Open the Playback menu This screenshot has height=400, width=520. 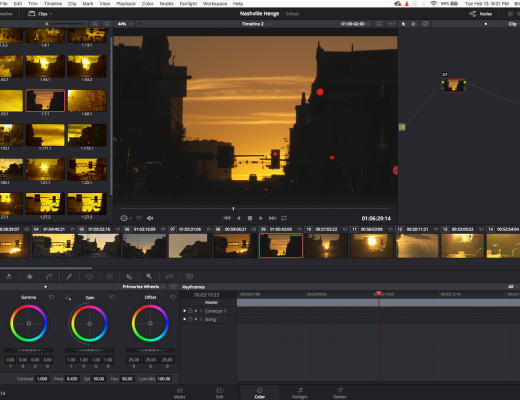[x=126, y=4]
